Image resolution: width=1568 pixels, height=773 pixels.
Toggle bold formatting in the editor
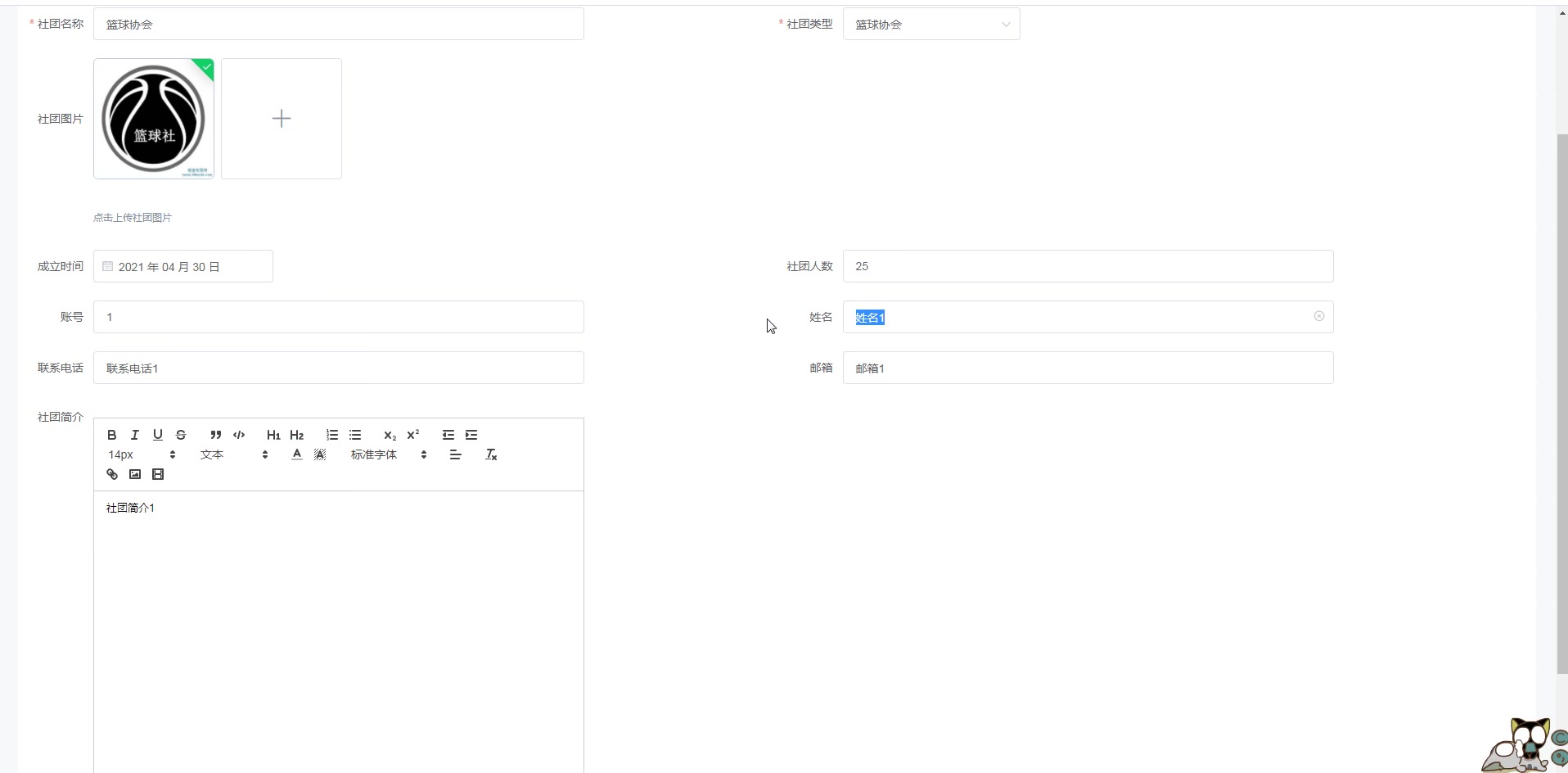point(112,435)
